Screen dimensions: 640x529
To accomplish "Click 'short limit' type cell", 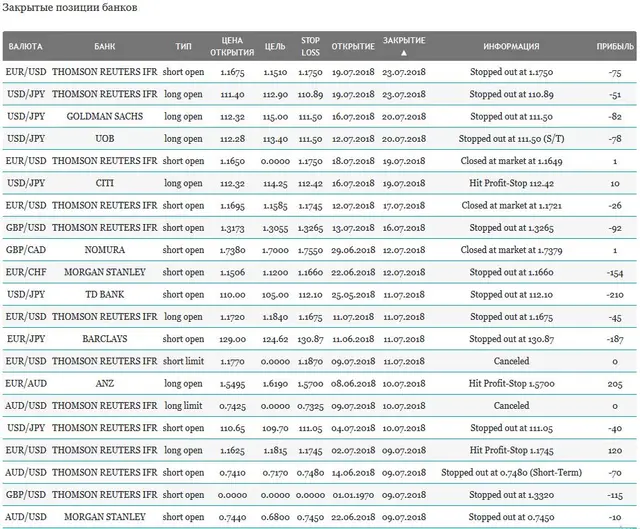I will click(183, 361).
